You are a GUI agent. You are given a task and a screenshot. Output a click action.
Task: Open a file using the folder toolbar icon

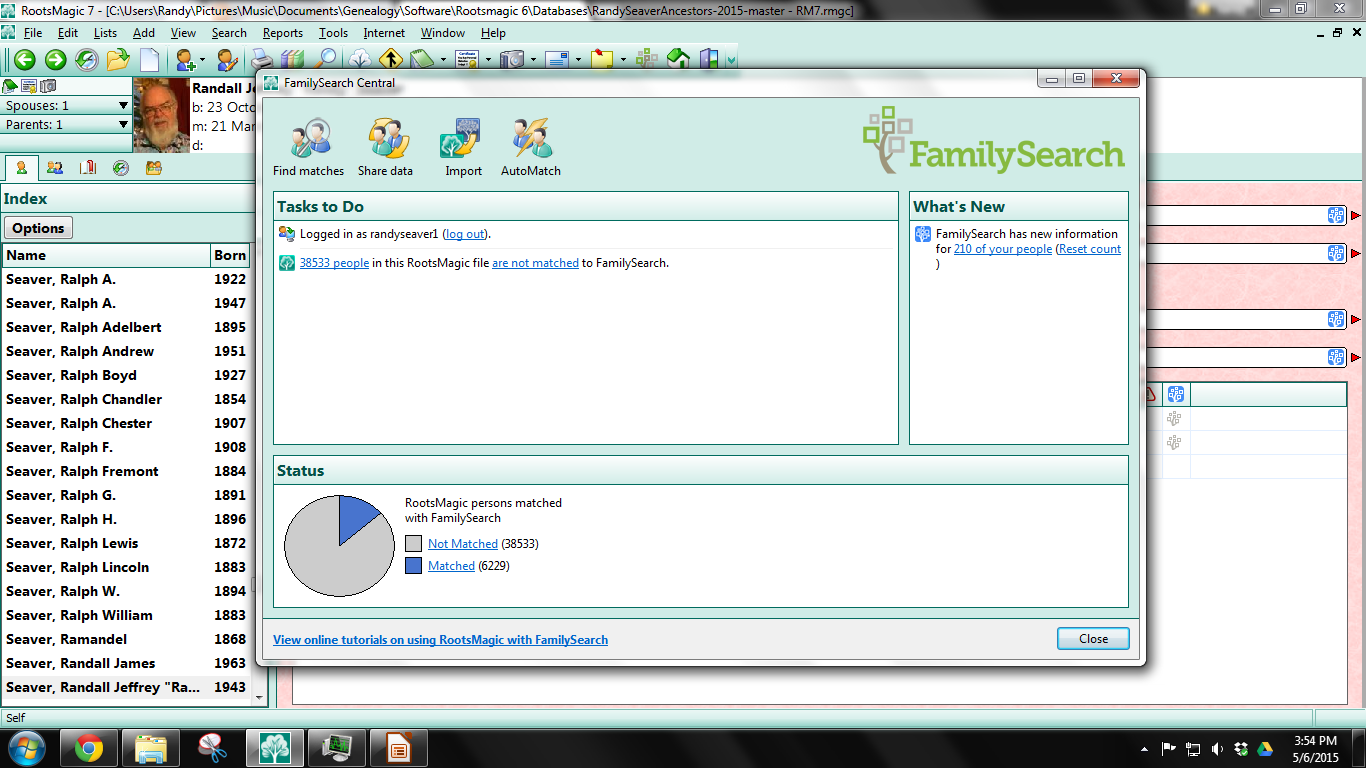click(x=118, y=58)
